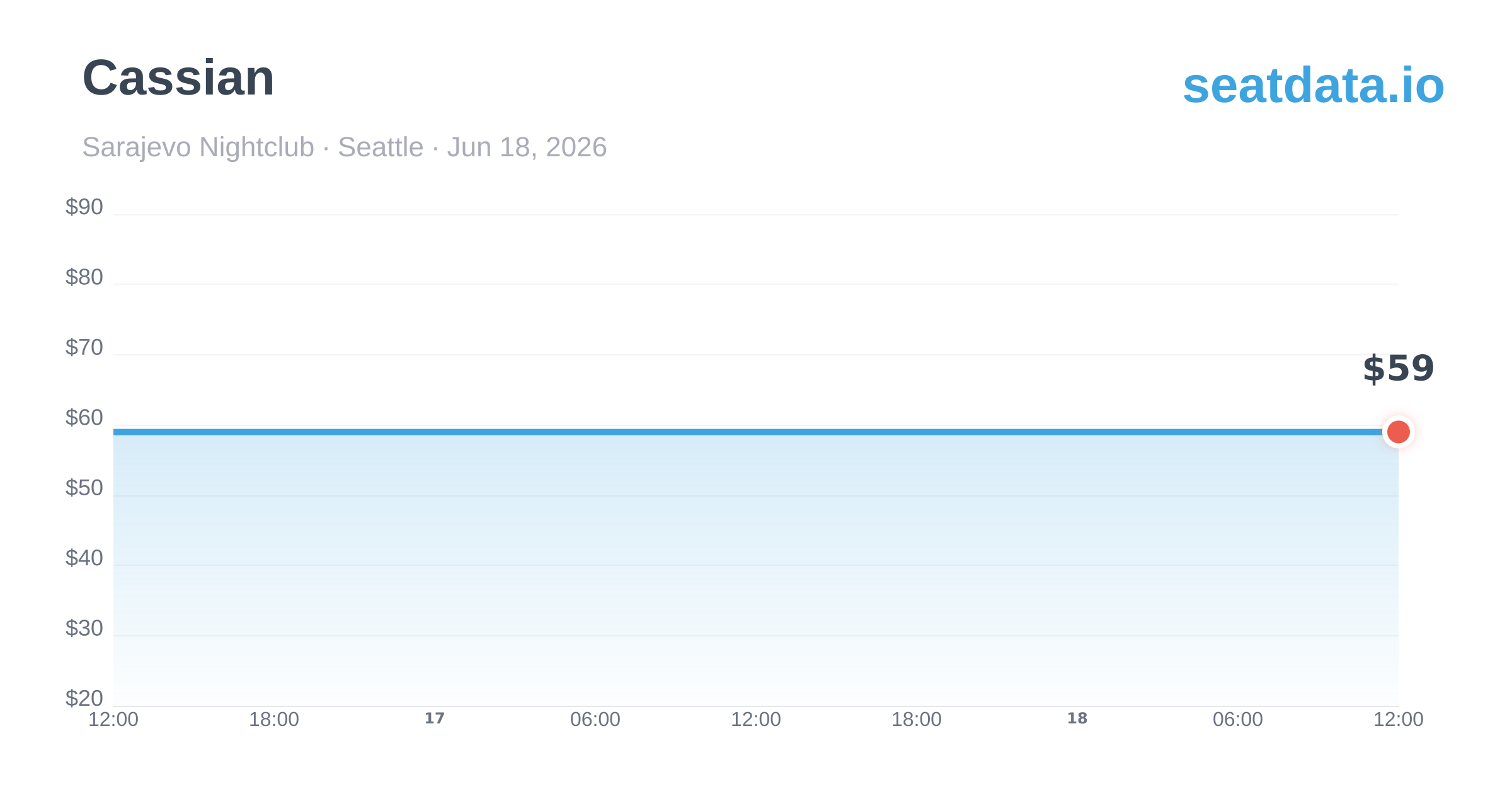Screen dimensions: 1512x794
Task: Select the $59 price label
Action: coord(1398,369)
